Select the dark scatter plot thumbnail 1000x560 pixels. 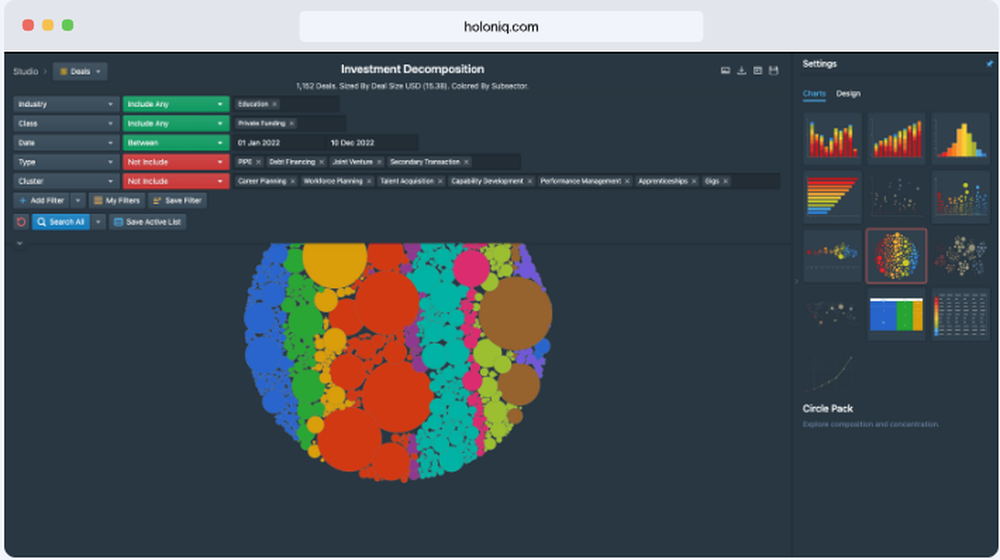point(896,196)
